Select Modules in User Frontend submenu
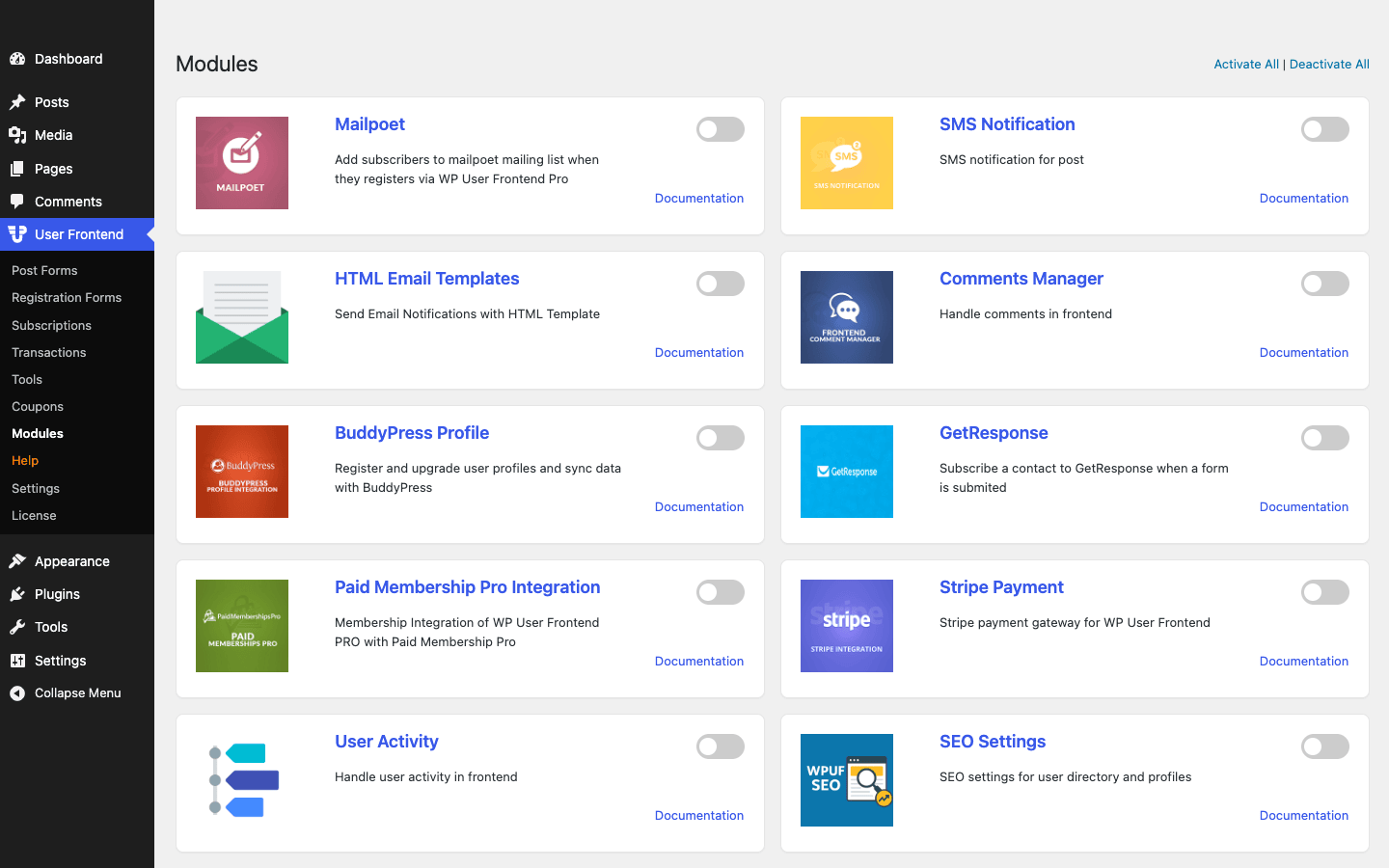The height and width of the screenshot is (868, 1389). [38, 434]
